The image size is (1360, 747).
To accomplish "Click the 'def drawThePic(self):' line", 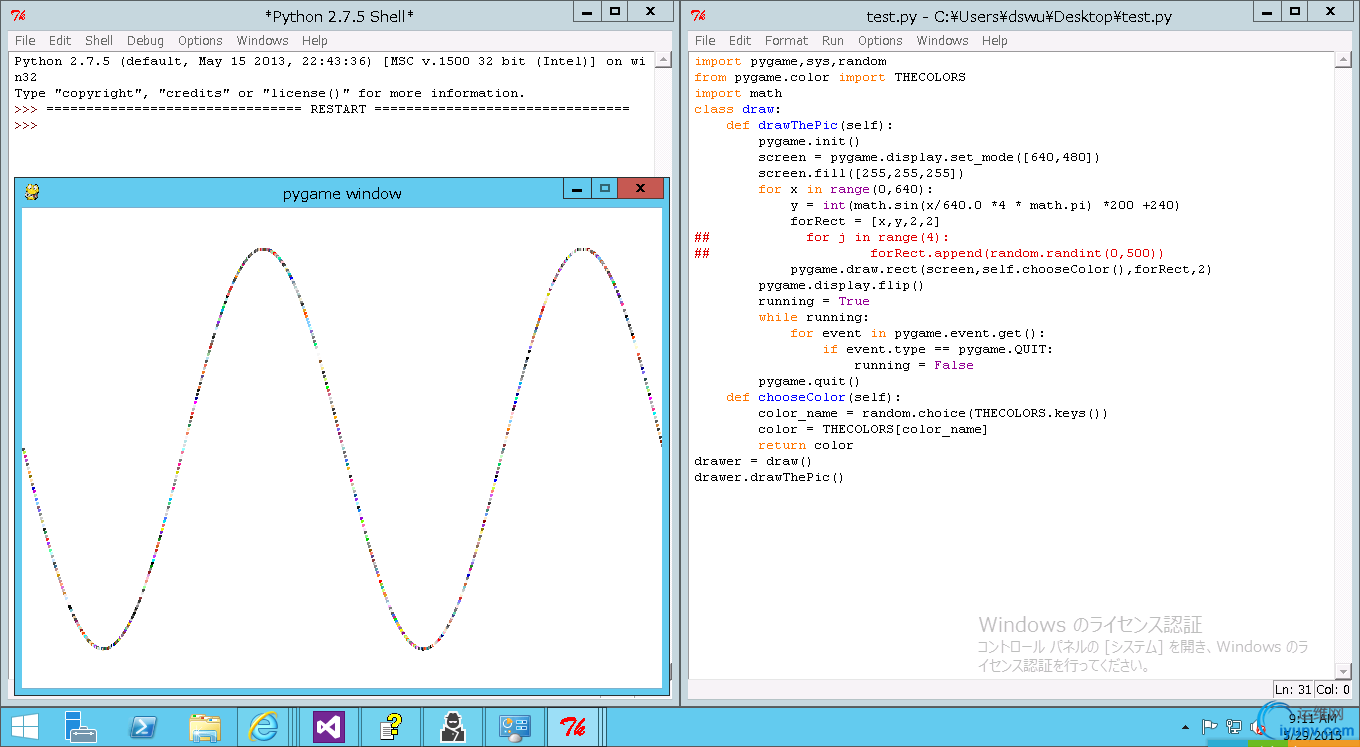I will [810, 125].
